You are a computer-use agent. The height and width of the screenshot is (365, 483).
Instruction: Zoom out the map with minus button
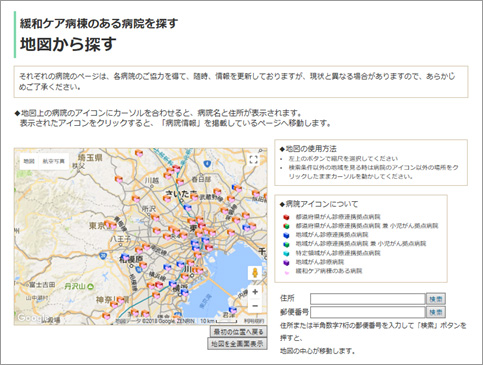coord(255,306)
